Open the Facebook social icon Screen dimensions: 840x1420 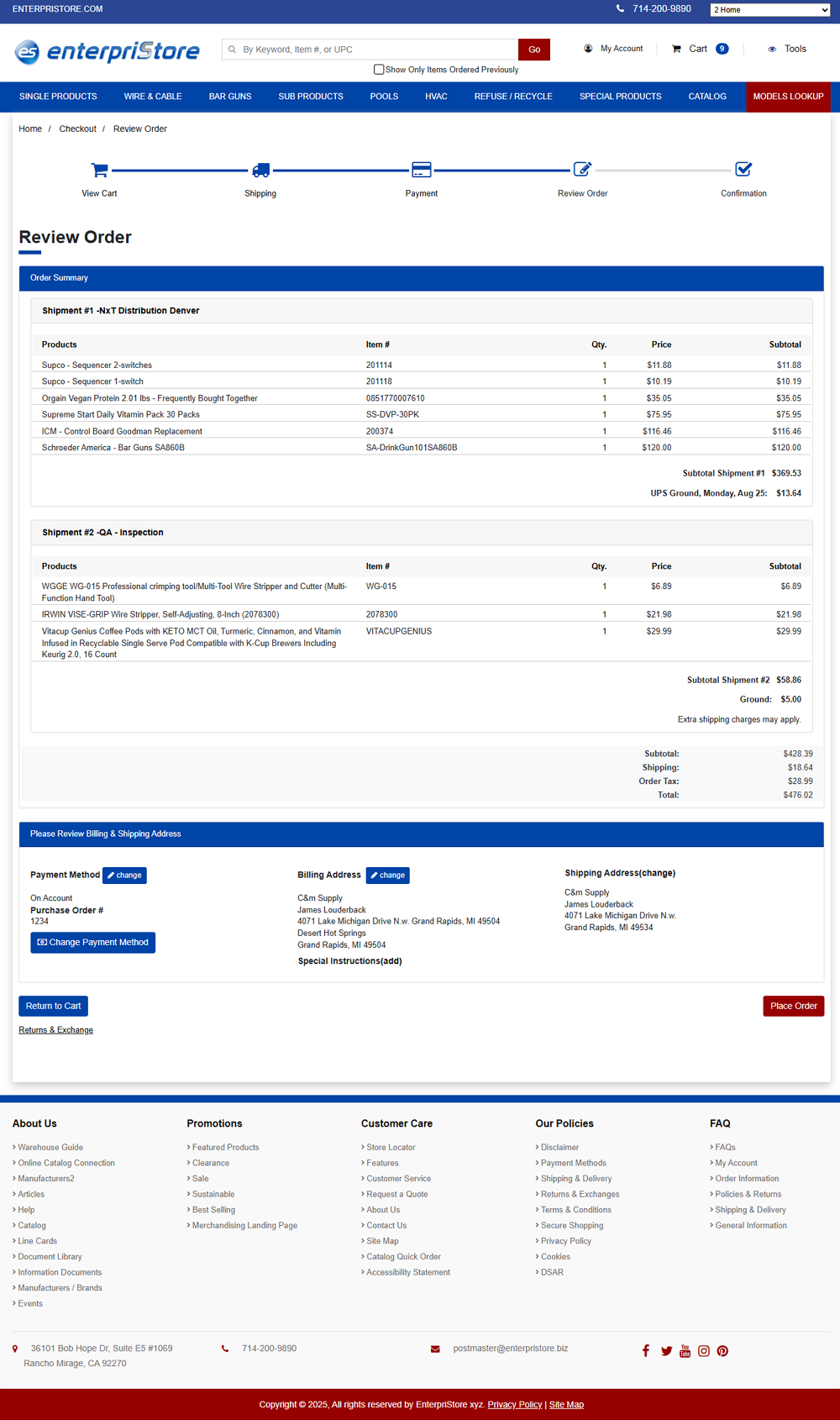pos(645,1350)
